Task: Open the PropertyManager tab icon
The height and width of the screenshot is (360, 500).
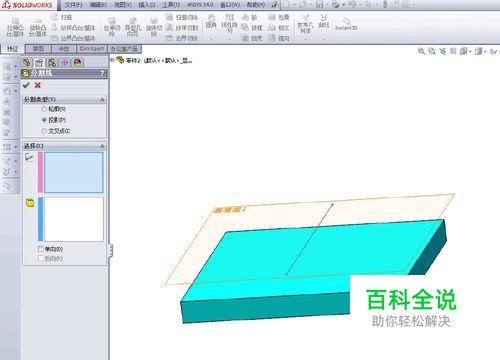Action: (39, 62)
